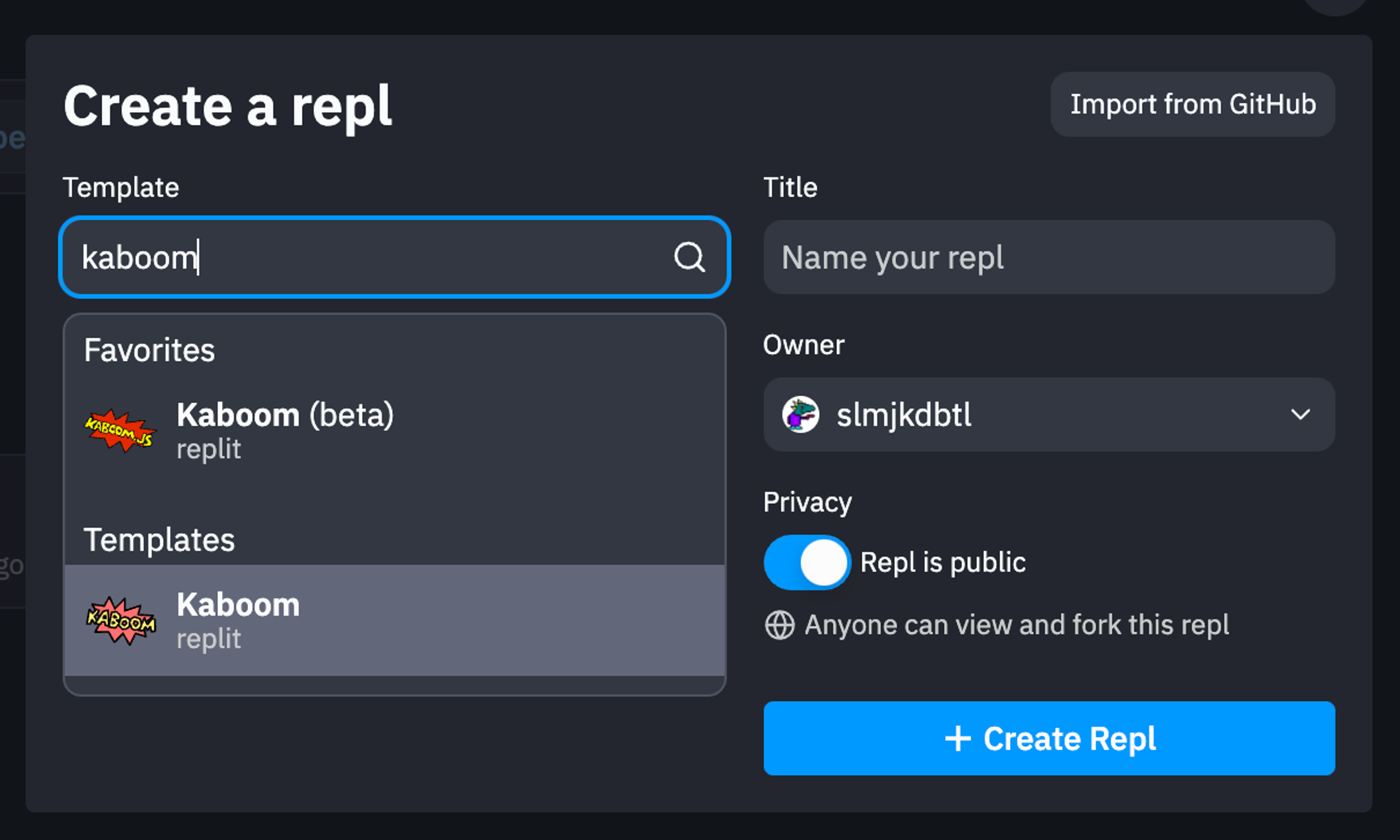Click the "Name your repl" title field
Viewport: 1400px width, 840px height.
tap(1049, 257)
